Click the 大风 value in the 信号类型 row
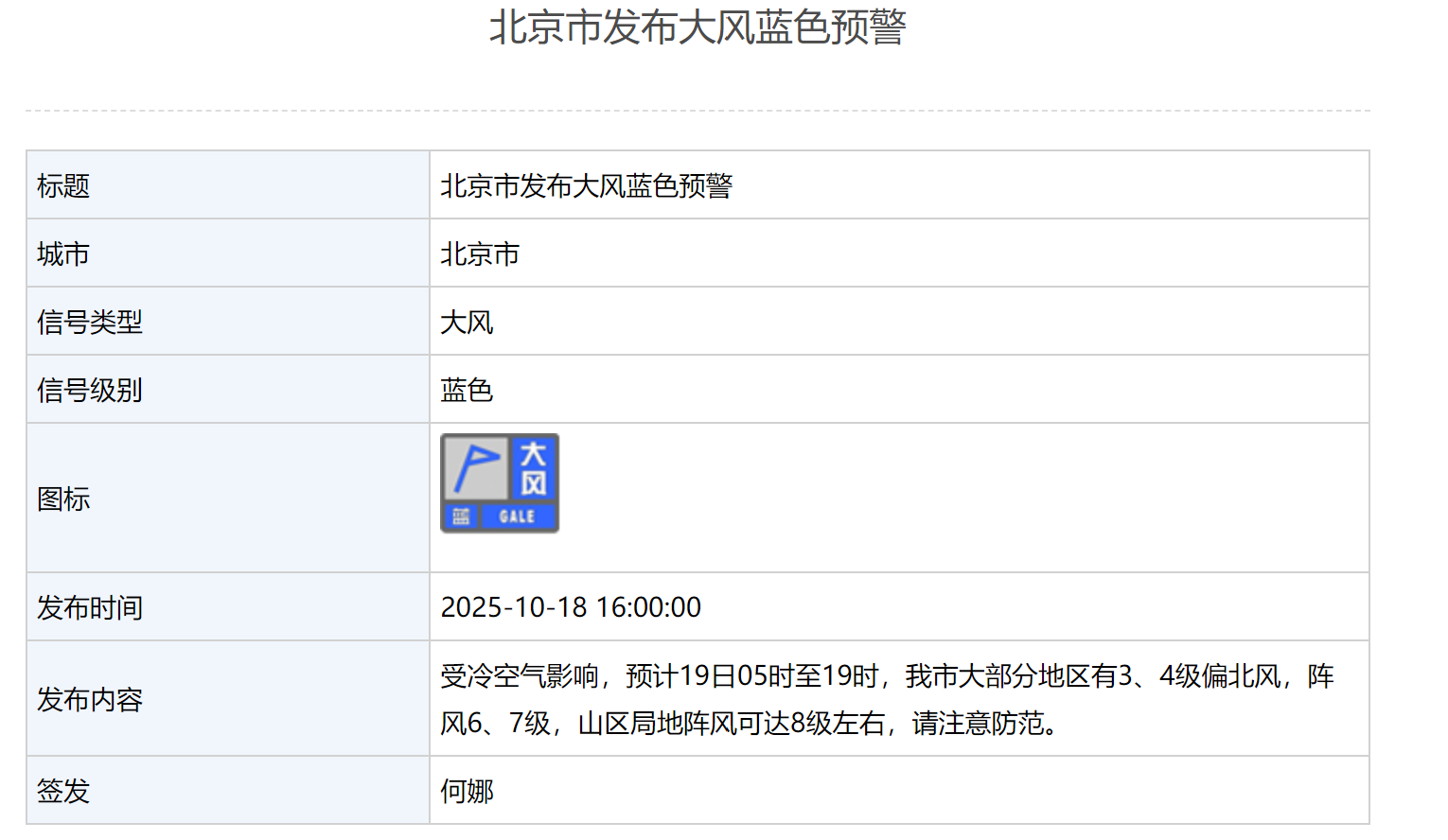The height and width of the screenshot is (840, 1448). (467, 323)
